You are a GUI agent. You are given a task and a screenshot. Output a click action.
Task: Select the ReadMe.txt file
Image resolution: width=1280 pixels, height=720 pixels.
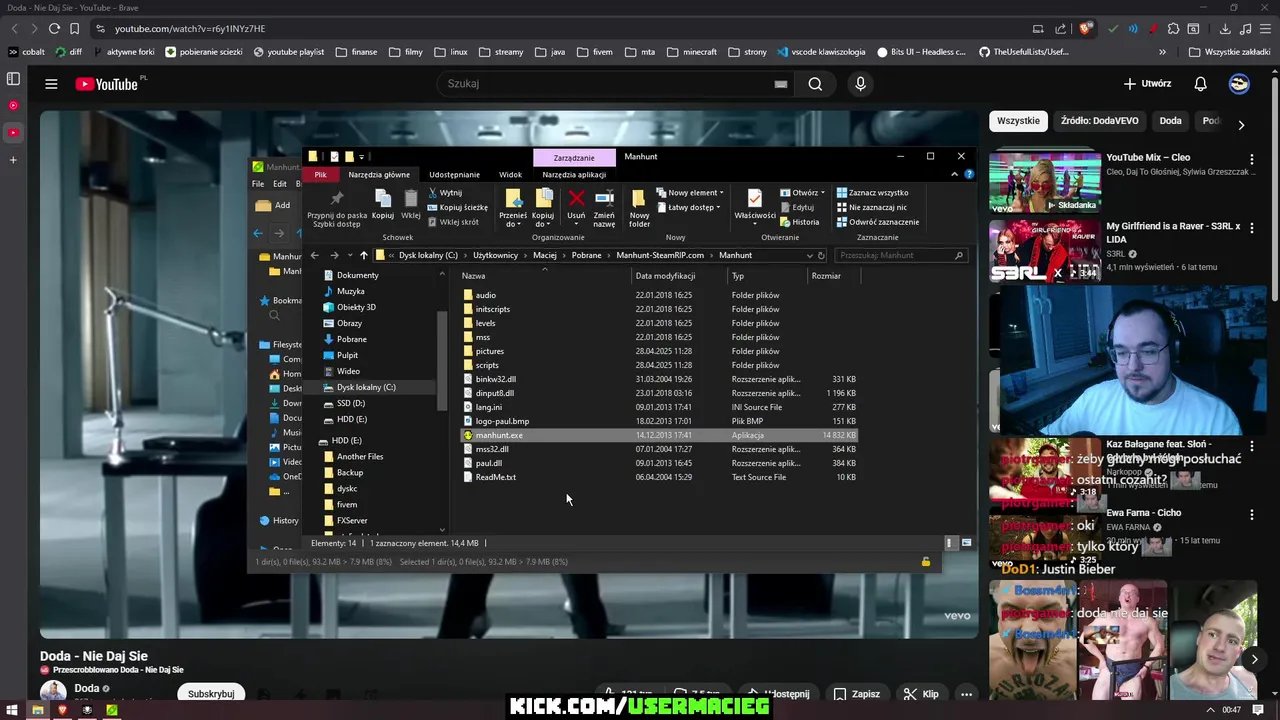pyautogui.click(x=495, y=477)
